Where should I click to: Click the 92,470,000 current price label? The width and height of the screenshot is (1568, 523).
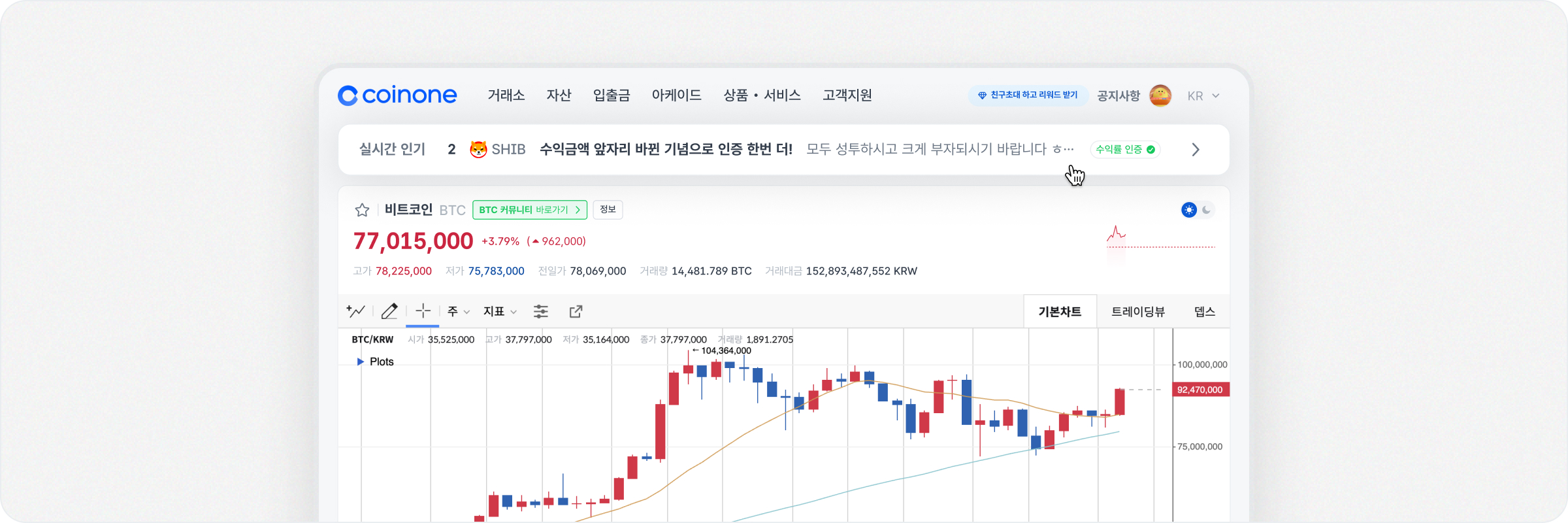click(x=1201, y=390)
